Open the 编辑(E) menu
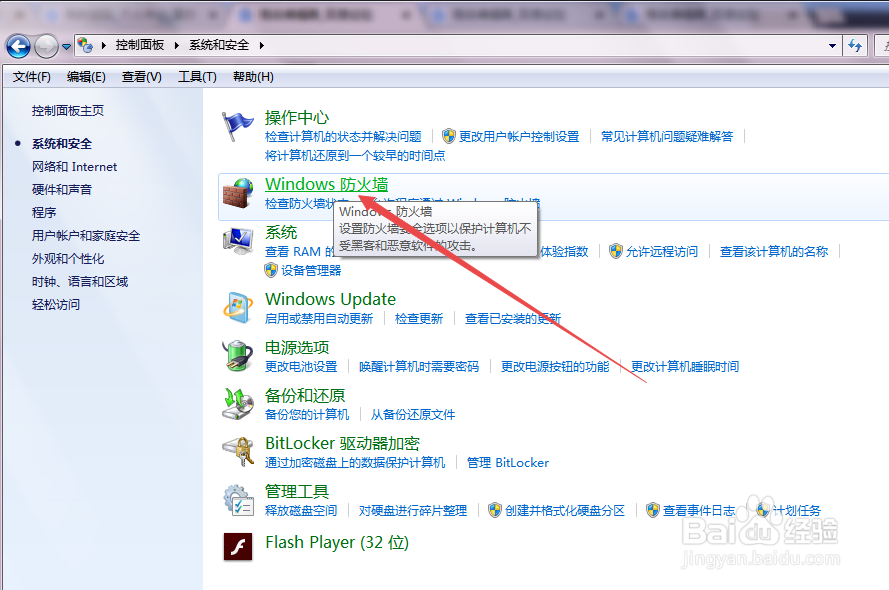889x590 pixels. pyautogui.click(x=86, y=77)
